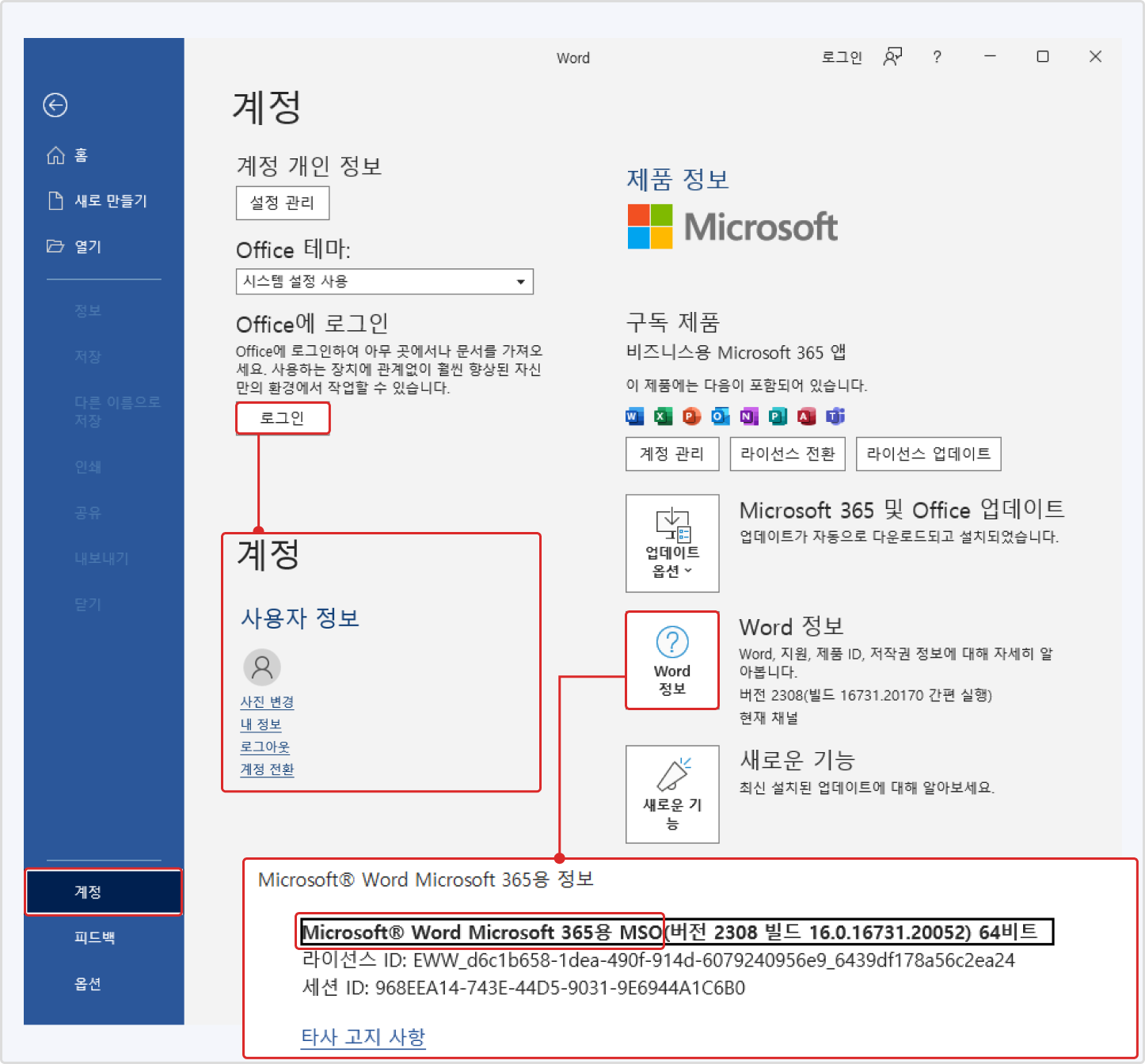Click the 로그아웃 link
Screen dimensions: 1145x1064
264,747
